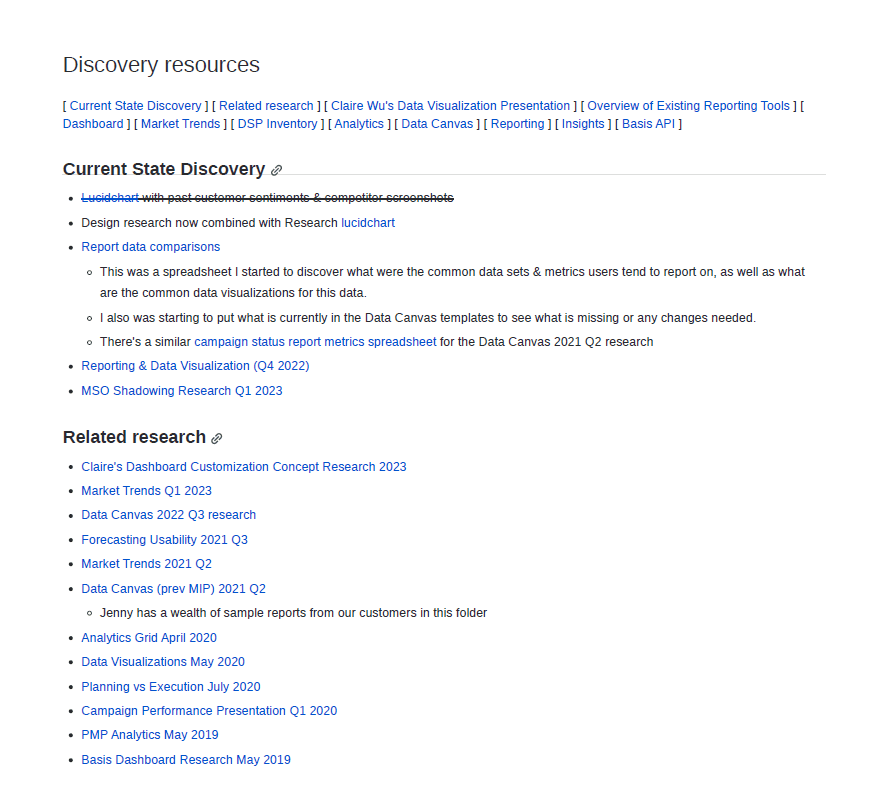Open Analytics Grid April 2020 link
Viewport: 881px width, 787px height.
(148, 638)
